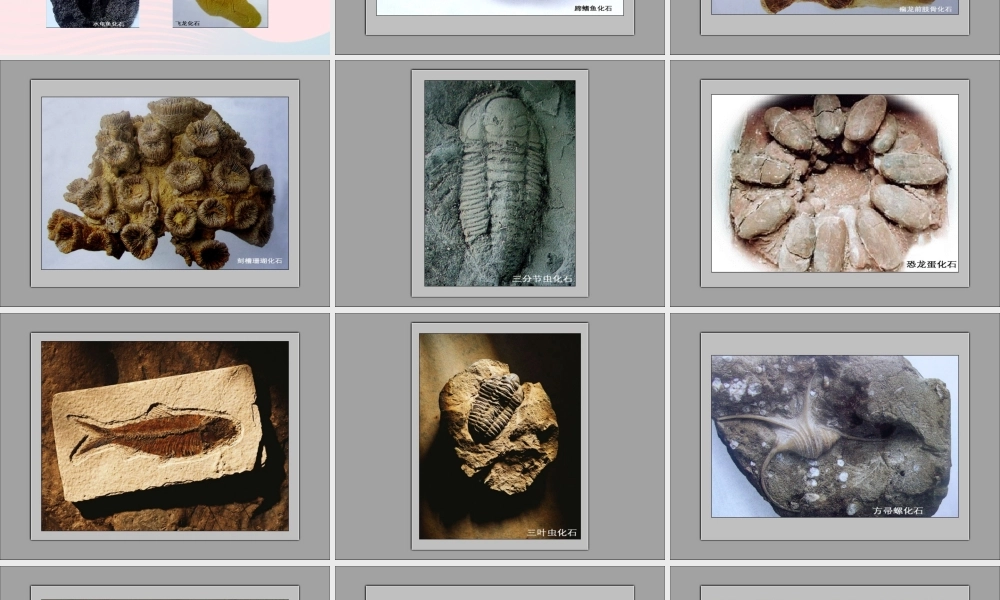Click the 恐龙蛋化石 caption text
Image resolution: width=1000 pixels, height=600 pixels.
tap(930, 265)
